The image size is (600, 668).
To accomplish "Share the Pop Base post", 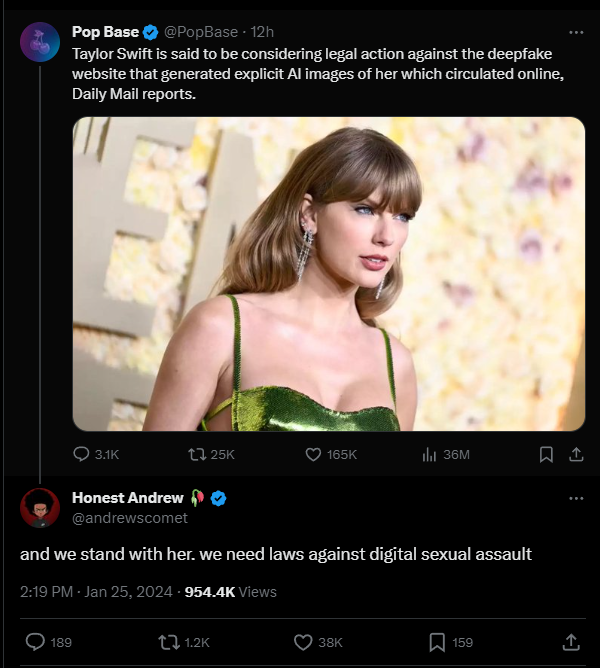I will 575,454.
